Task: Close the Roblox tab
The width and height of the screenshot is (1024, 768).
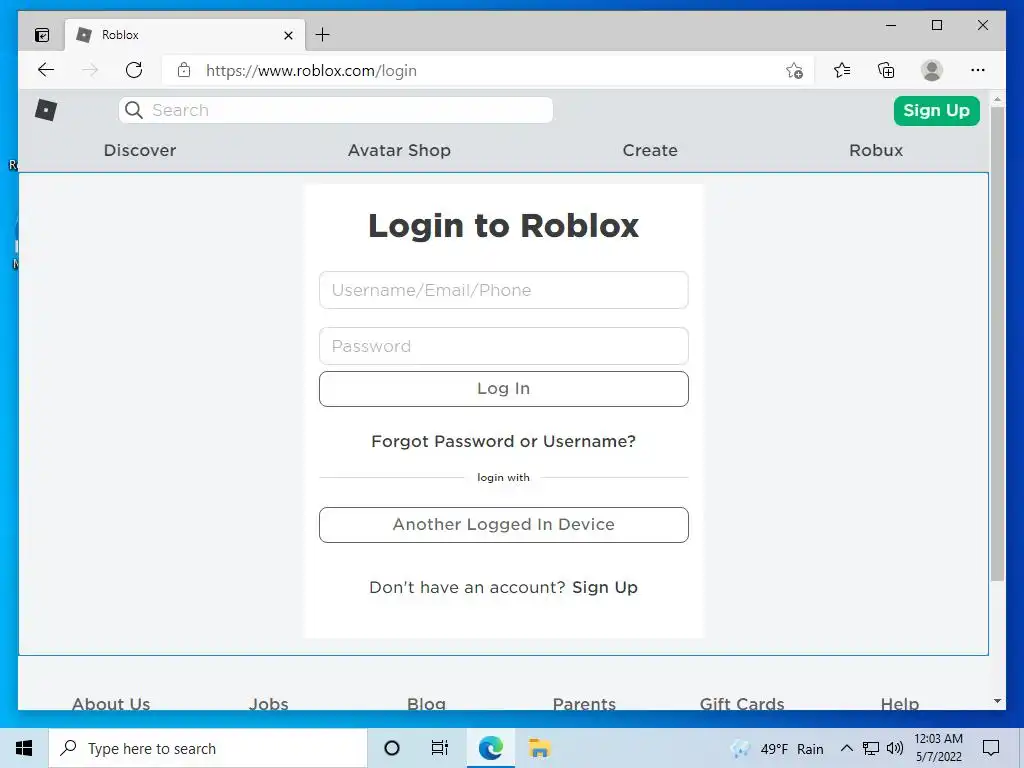Action: pos(288,35)
